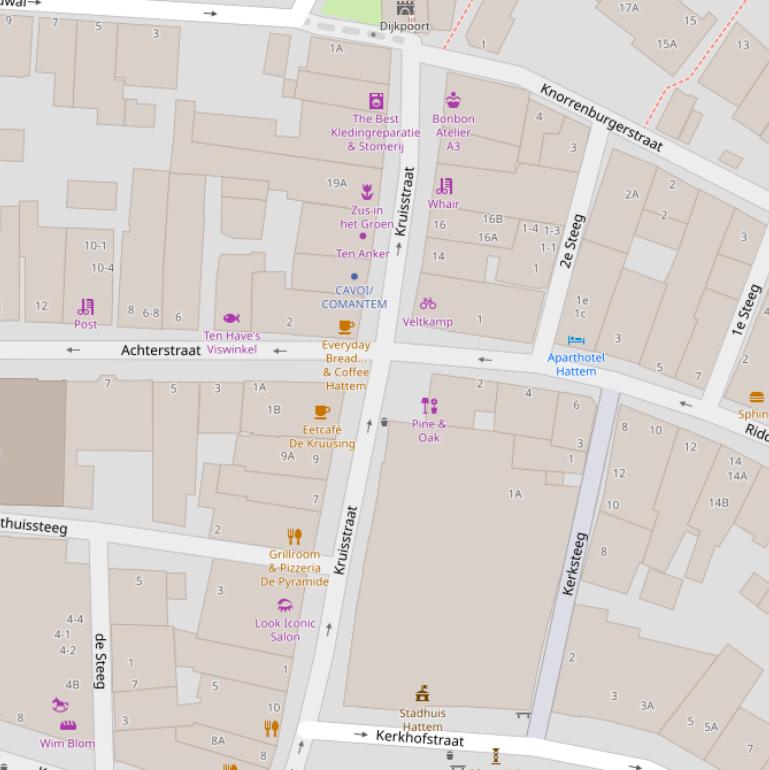Click the Kerksteeg street label

(x=573, y=564)
